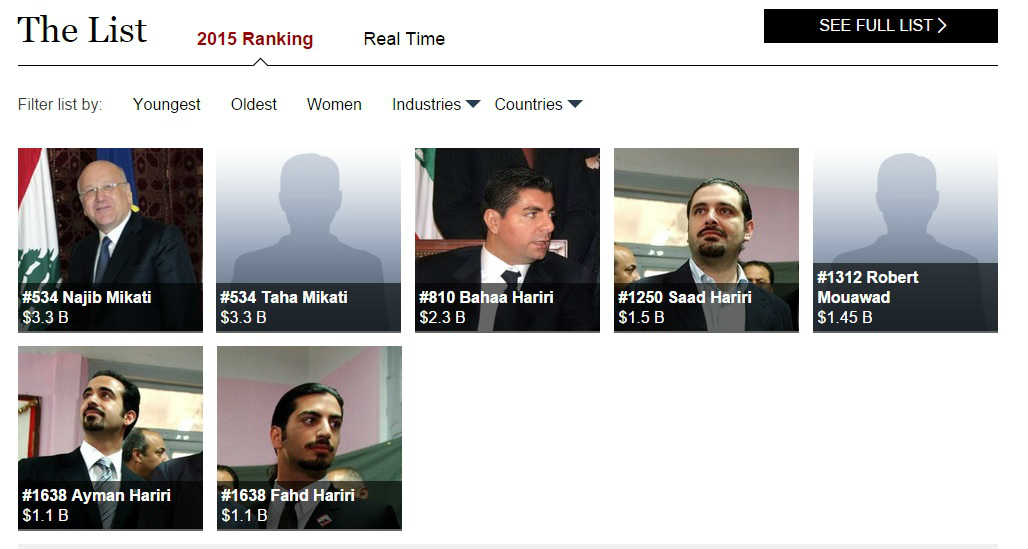Open Taha Mikati's placeholder silhouette card

pyautogui.click(x=309, y=240)
